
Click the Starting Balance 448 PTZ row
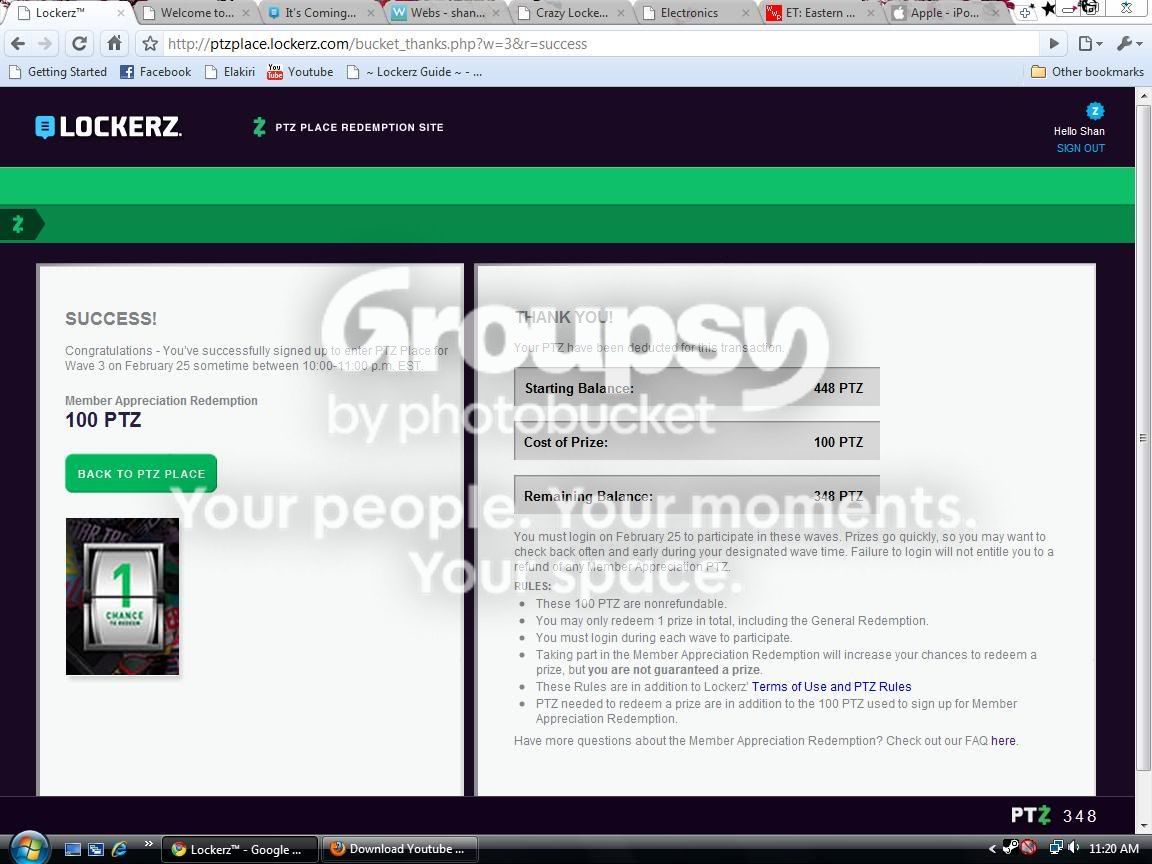[x=696, y=387]
